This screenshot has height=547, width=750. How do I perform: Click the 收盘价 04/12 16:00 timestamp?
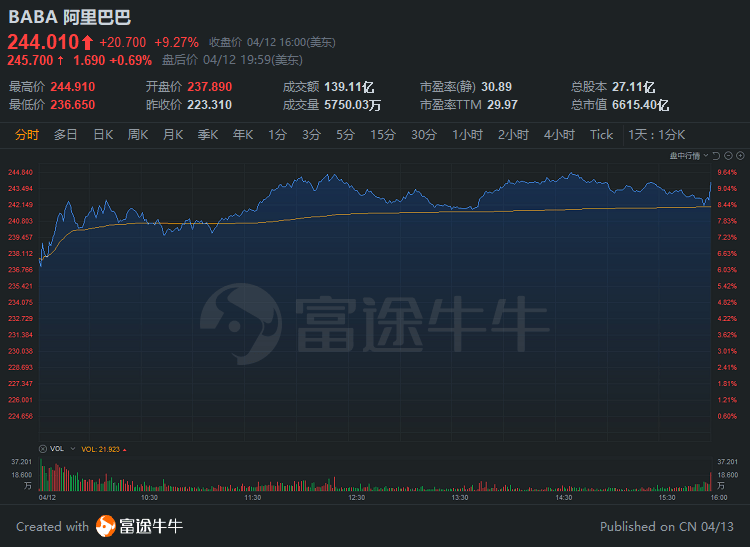(272, 43)
